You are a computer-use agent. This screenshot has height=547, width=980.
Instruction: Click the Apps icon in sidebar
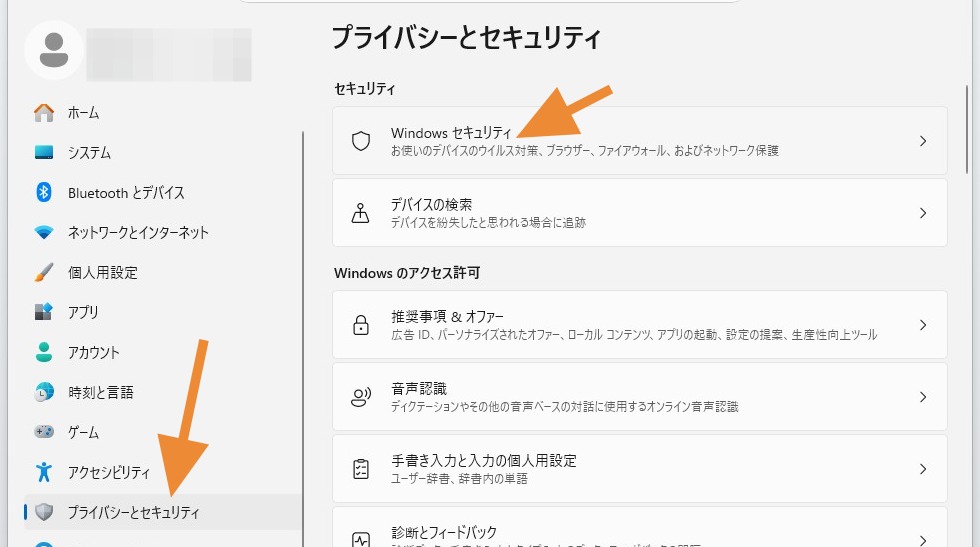pyautogui.click(x=44, y=312)
